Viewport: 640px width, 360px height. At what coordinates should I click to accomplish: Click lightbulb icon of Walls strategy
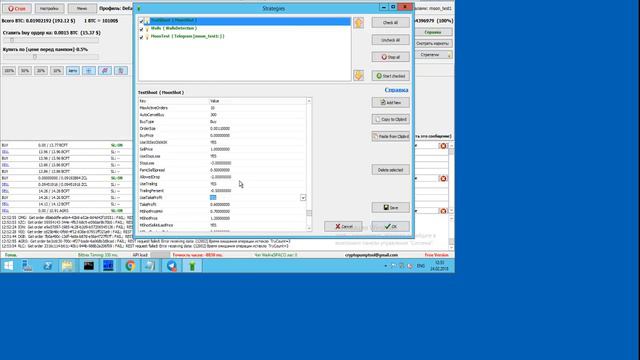coord(147,29)
